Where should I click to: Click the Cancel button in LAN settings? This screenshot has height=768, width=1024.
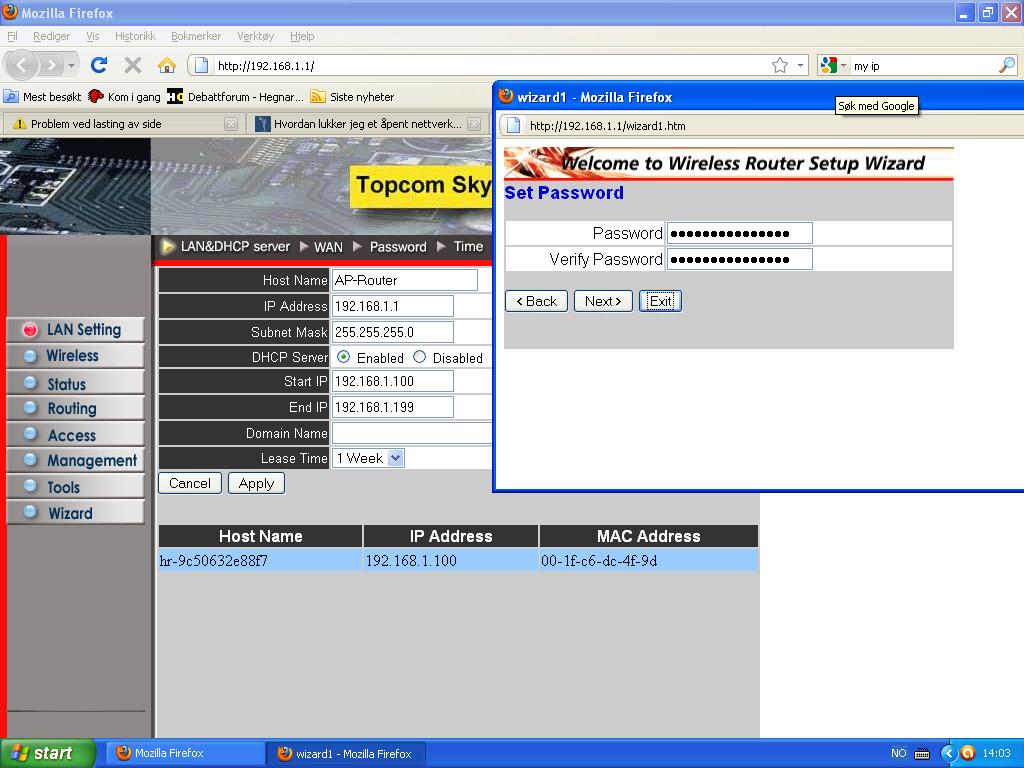(x=190, y=483)
